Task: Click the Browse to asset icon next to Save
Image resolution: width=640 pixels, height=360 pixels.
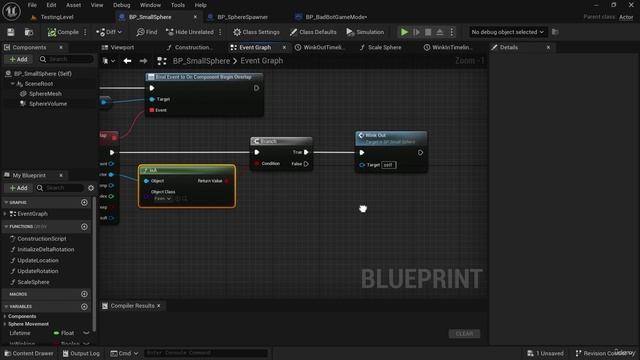Action: (29, 32)
